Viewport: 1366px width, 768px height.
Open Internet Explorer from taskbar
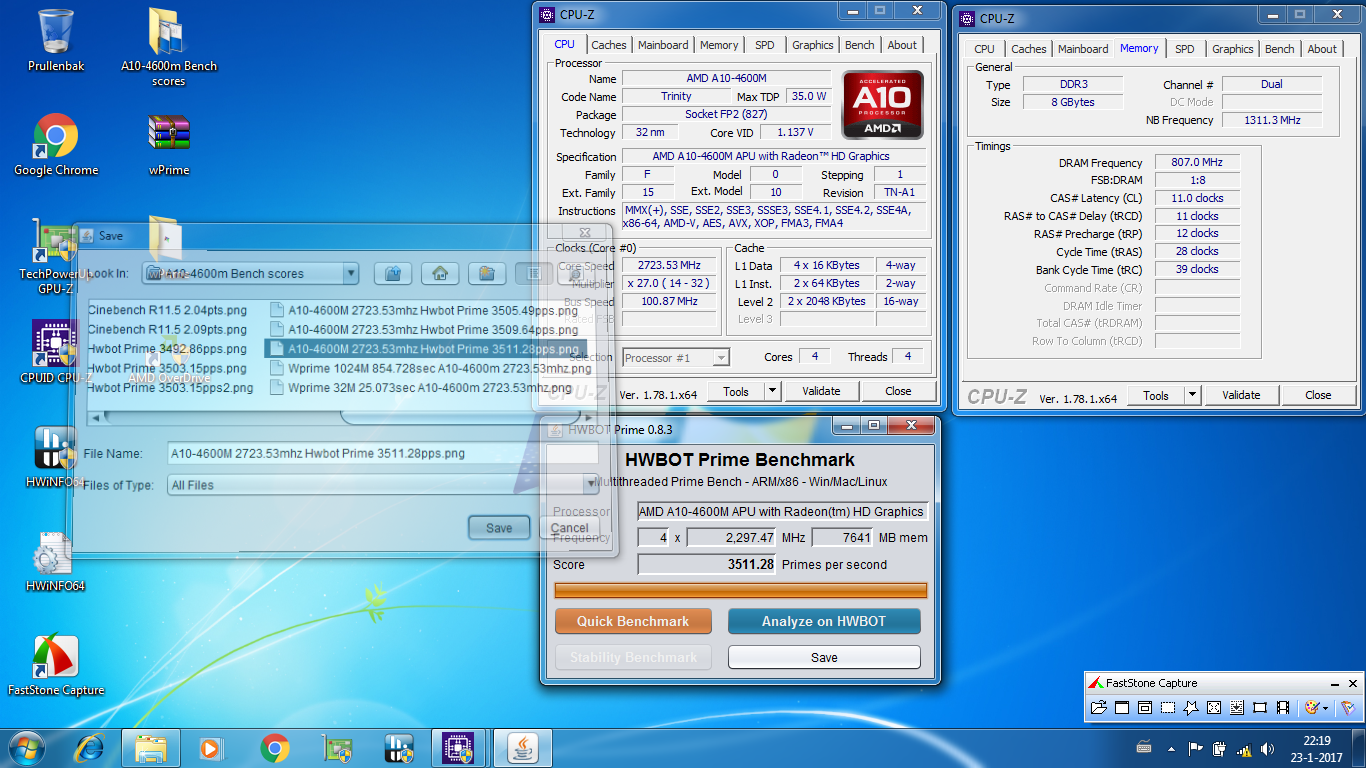pyautogui.click(x=90, y=747)
